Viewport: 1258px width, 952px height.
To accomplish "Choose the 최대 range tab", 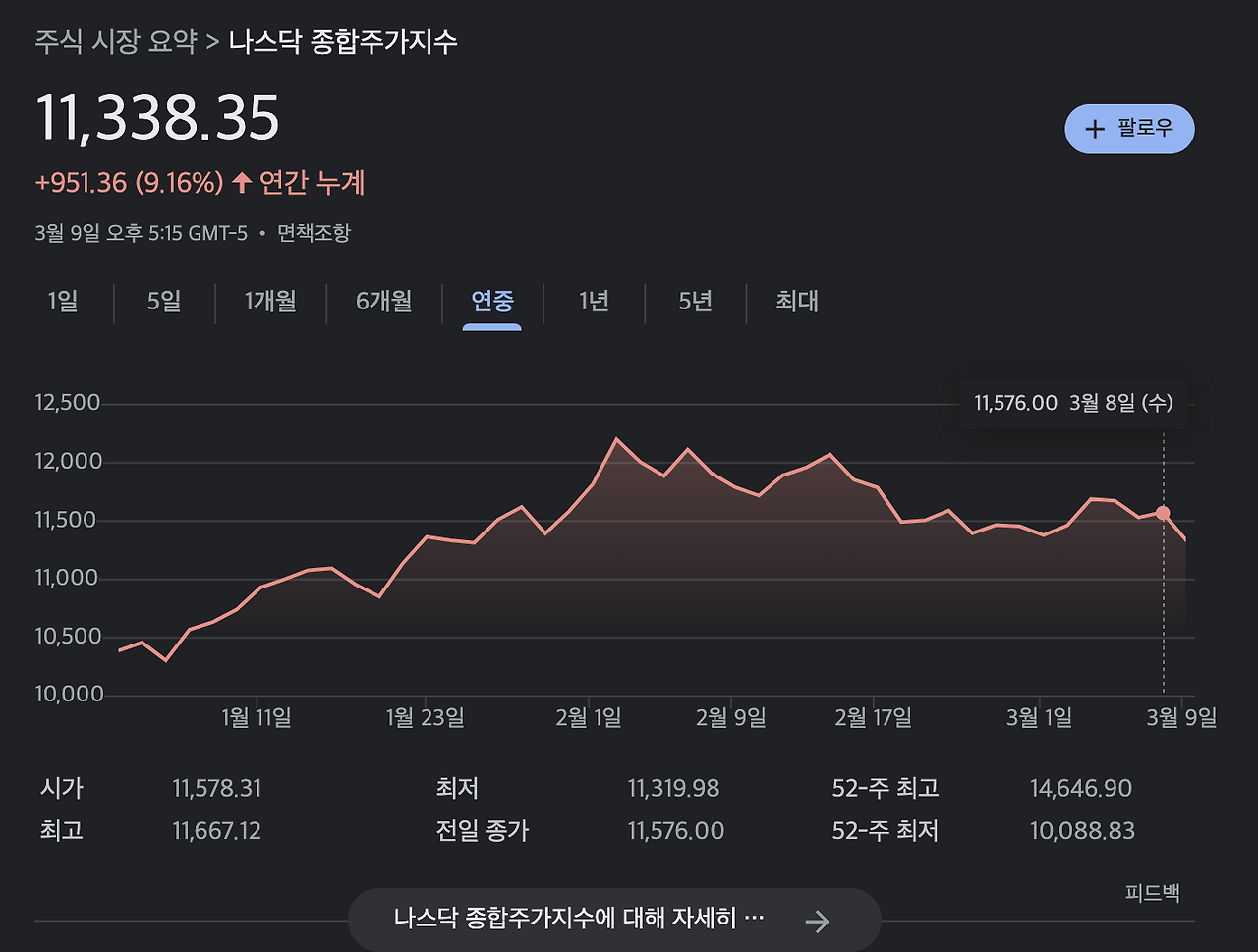I will 796,301.
